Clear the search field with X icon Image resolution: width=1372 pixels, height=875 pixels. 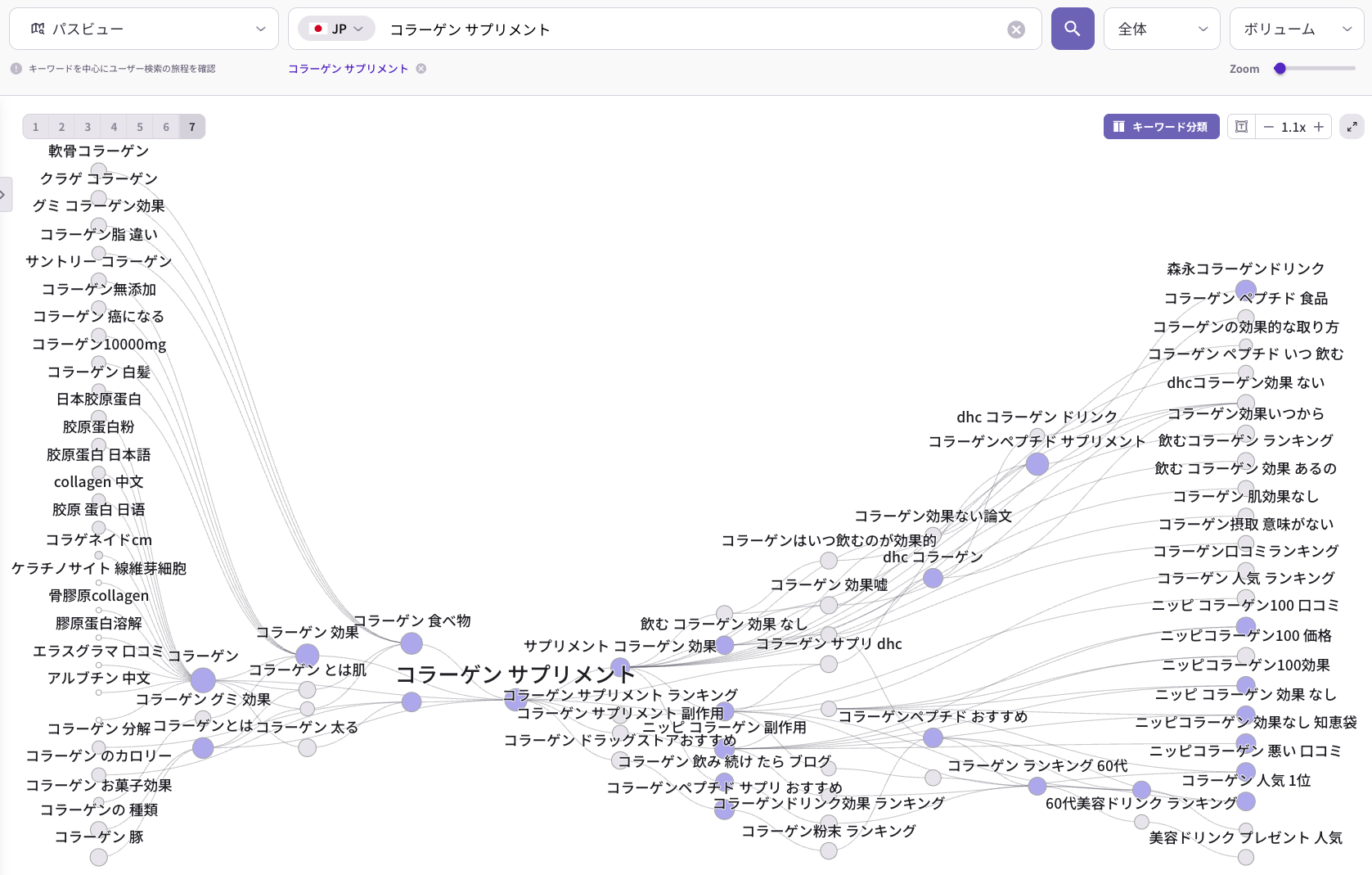[1016, 29]
